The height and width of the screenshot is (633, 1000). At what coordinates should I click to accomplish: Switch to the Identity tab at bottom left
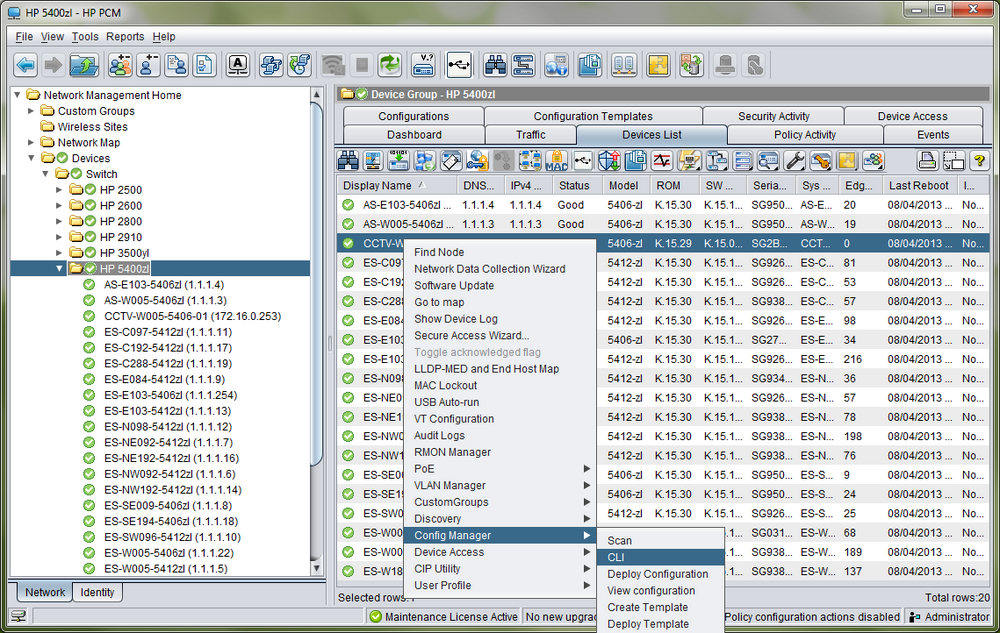pos(97,592)
